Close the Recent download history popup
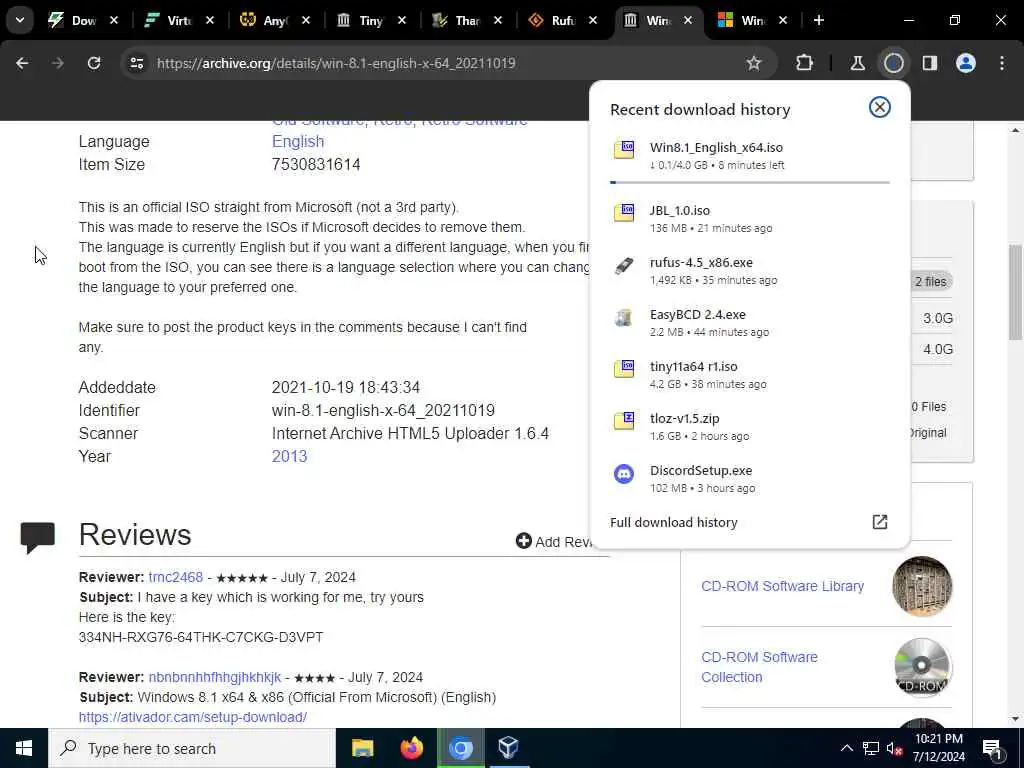The image size is (1024, 768). pyautogui.click(x=880, y=107)
